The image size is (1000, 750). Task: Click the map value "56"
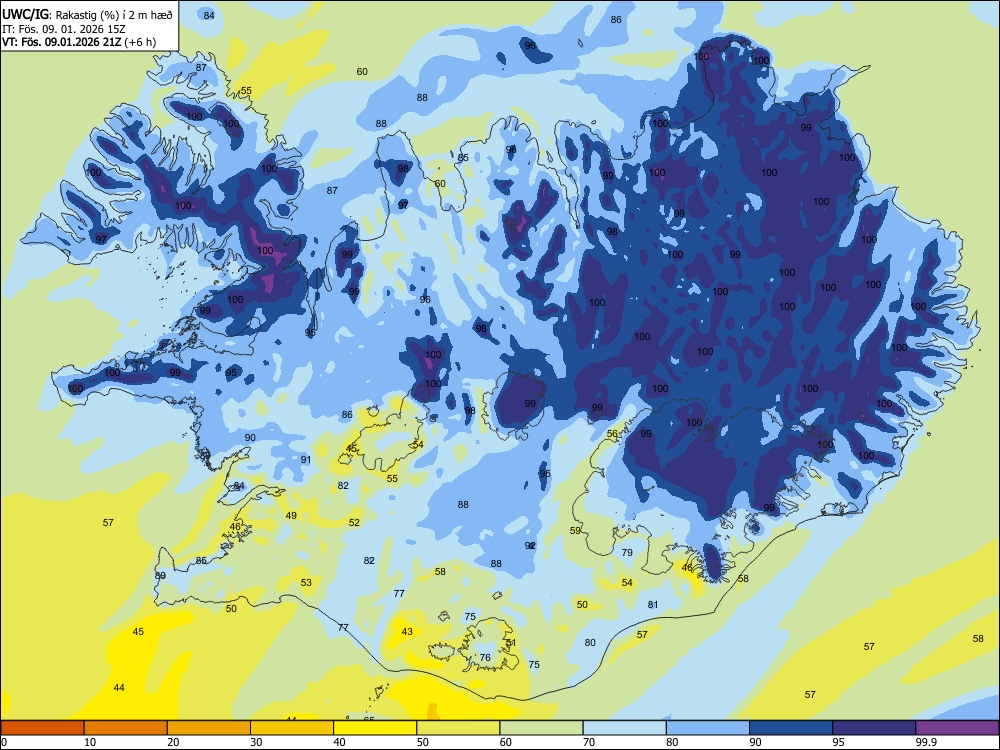(x=612, y=434)
